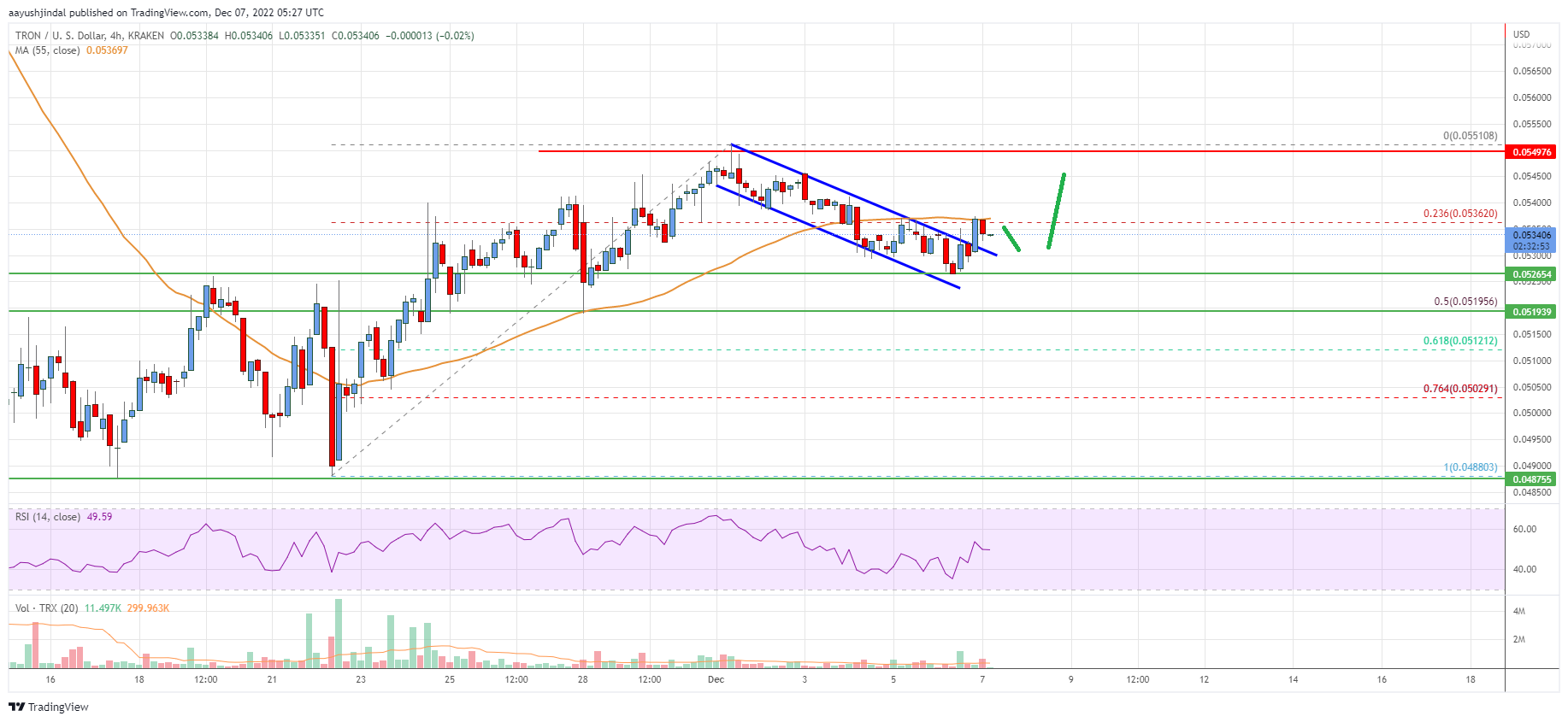Select the RSI (14, close) indicator label

tap(48, 517)
